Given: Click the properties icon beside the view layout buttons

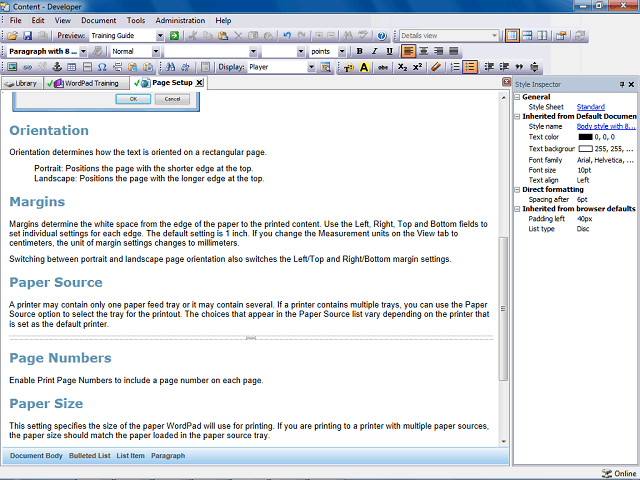Looking at the screenshot, I should 561,36.
